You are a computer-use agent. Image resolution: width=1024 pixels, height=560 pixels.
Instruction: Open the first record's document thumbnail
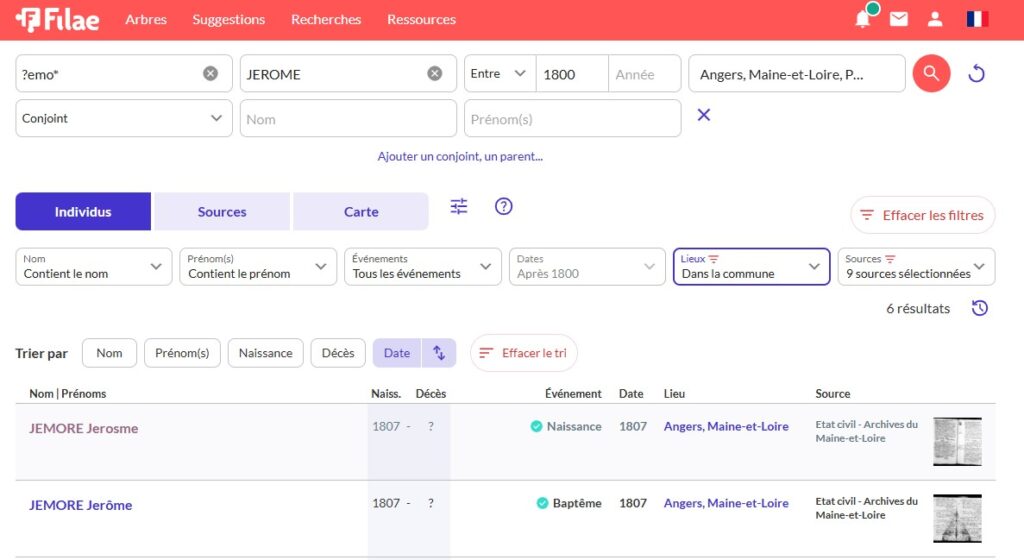[957, 441]
